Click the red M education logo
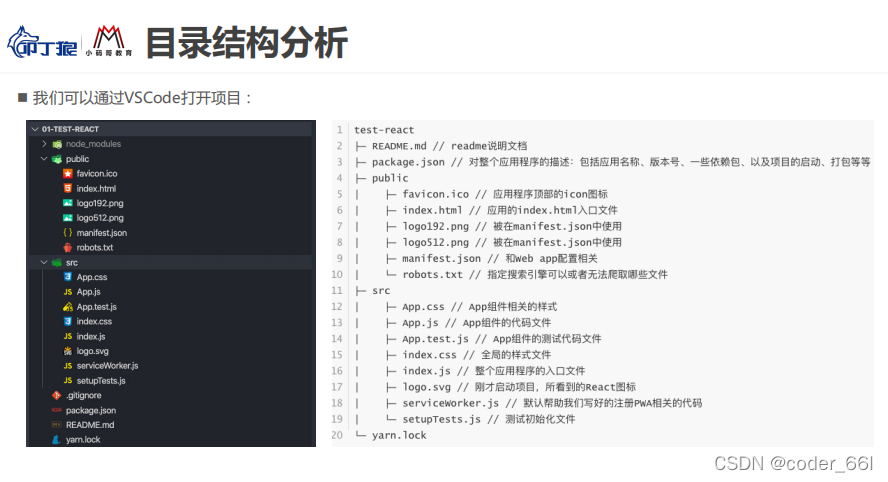 [x=109, y=41]
